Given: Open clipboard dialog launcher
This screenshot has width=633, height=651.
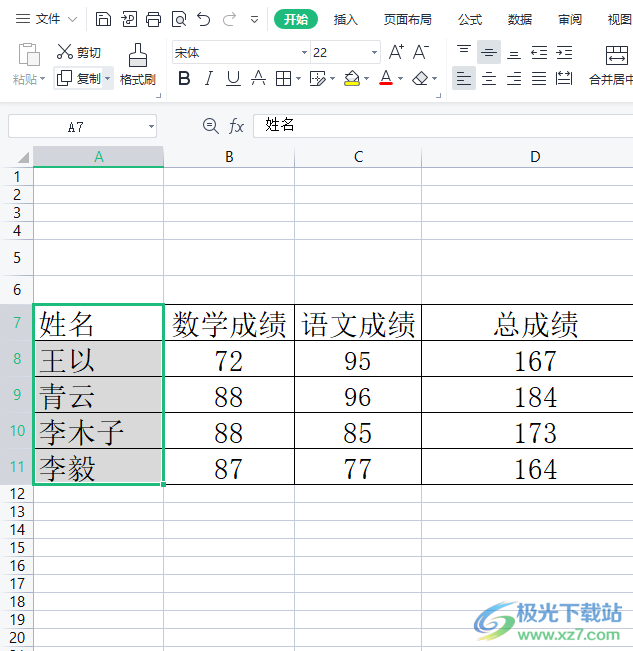Looking at the screenshot, I should tap(158, 95).
